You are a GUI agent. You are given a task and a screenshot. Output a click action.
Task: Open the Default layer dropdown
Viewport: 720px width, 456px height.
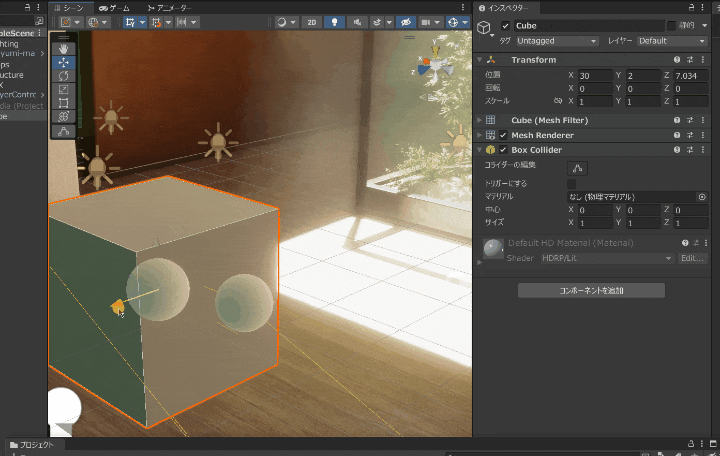pyautogui.click(x=671, y=41)
